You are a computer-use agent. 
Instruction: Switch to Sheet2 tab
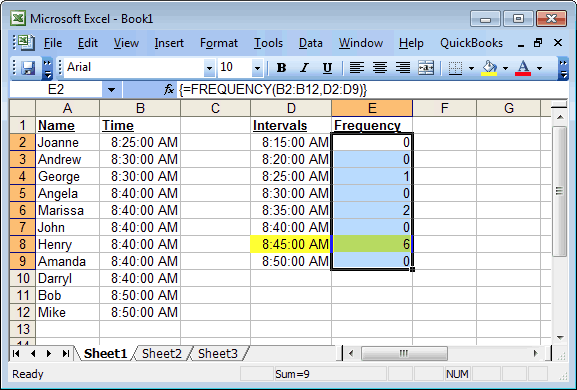click(x=162, y=354)
